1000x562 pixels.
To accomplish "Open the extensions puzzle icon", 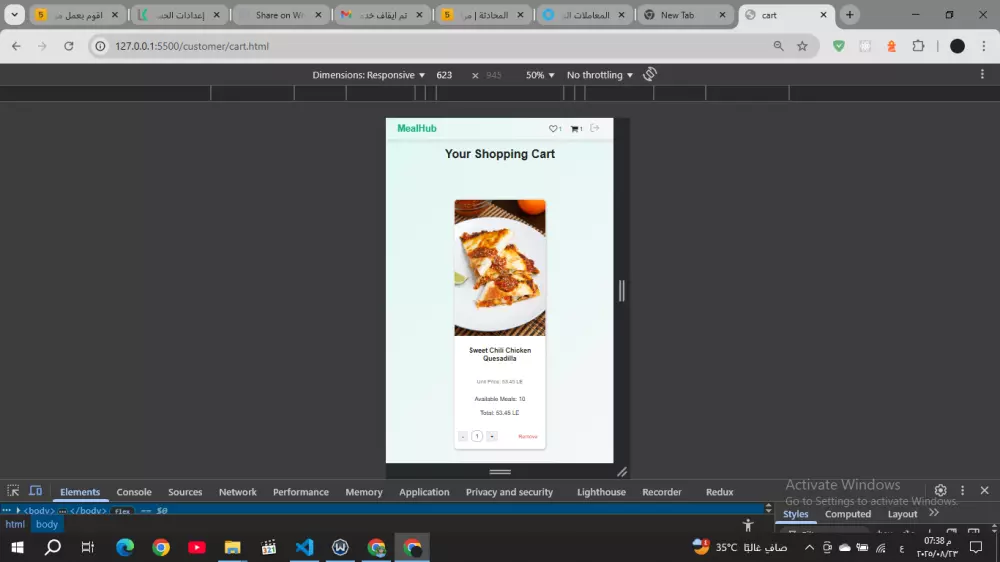I will coord(918,46).
